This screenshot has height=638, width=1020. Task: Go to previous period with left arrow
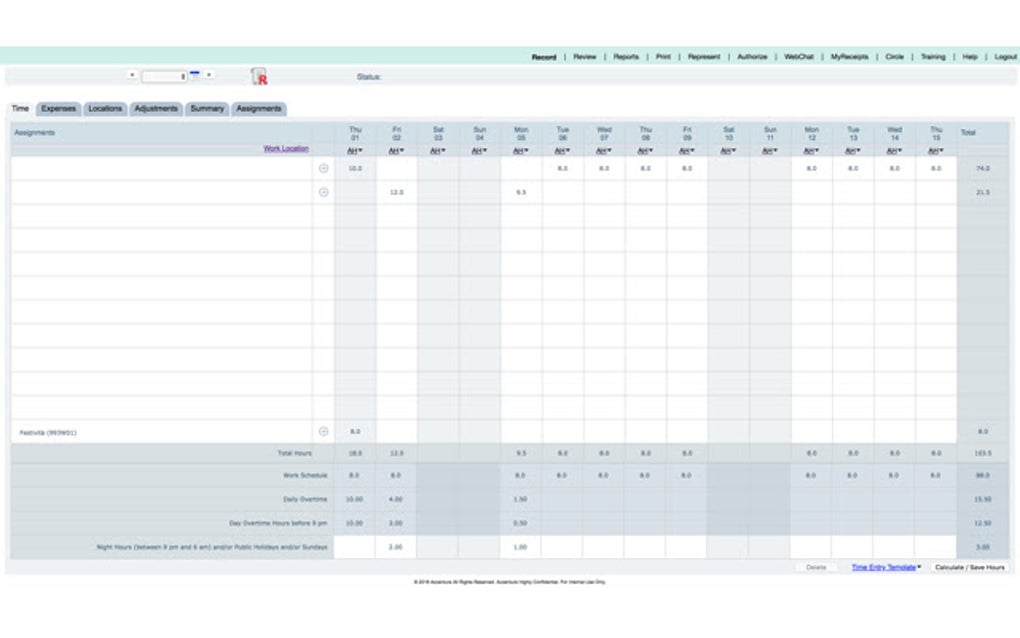tap(132, 75)
